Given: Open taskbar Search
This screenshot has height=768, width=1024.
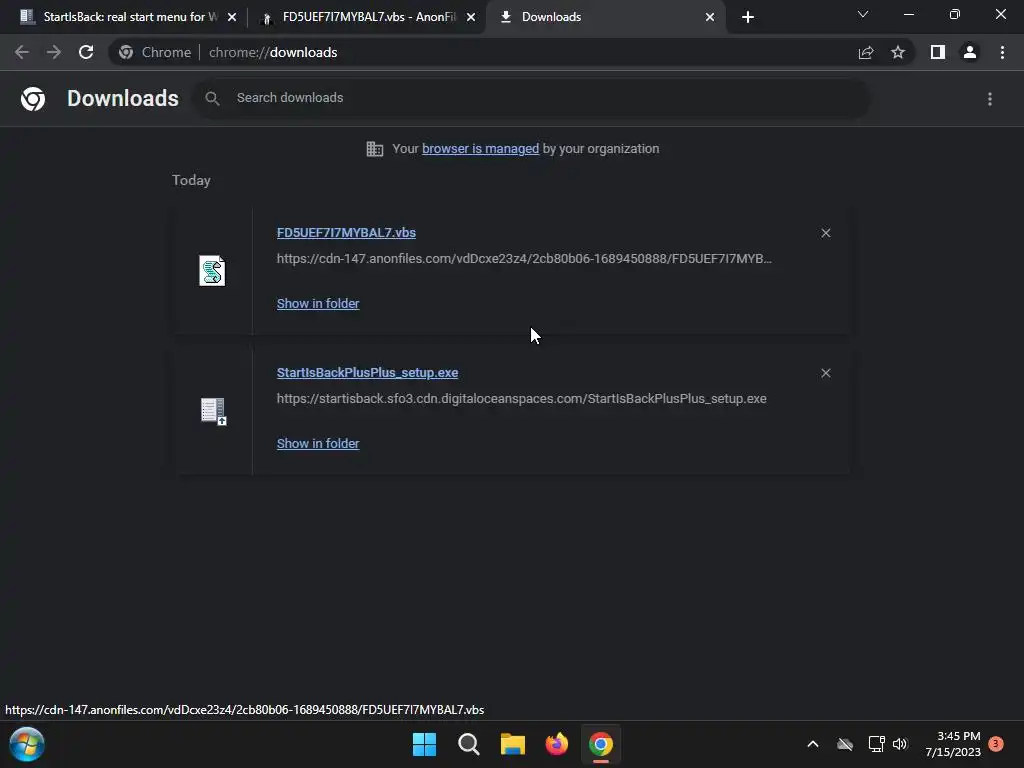Looking at the screenshot, I should pyautogui.click(x=468, y=744).
